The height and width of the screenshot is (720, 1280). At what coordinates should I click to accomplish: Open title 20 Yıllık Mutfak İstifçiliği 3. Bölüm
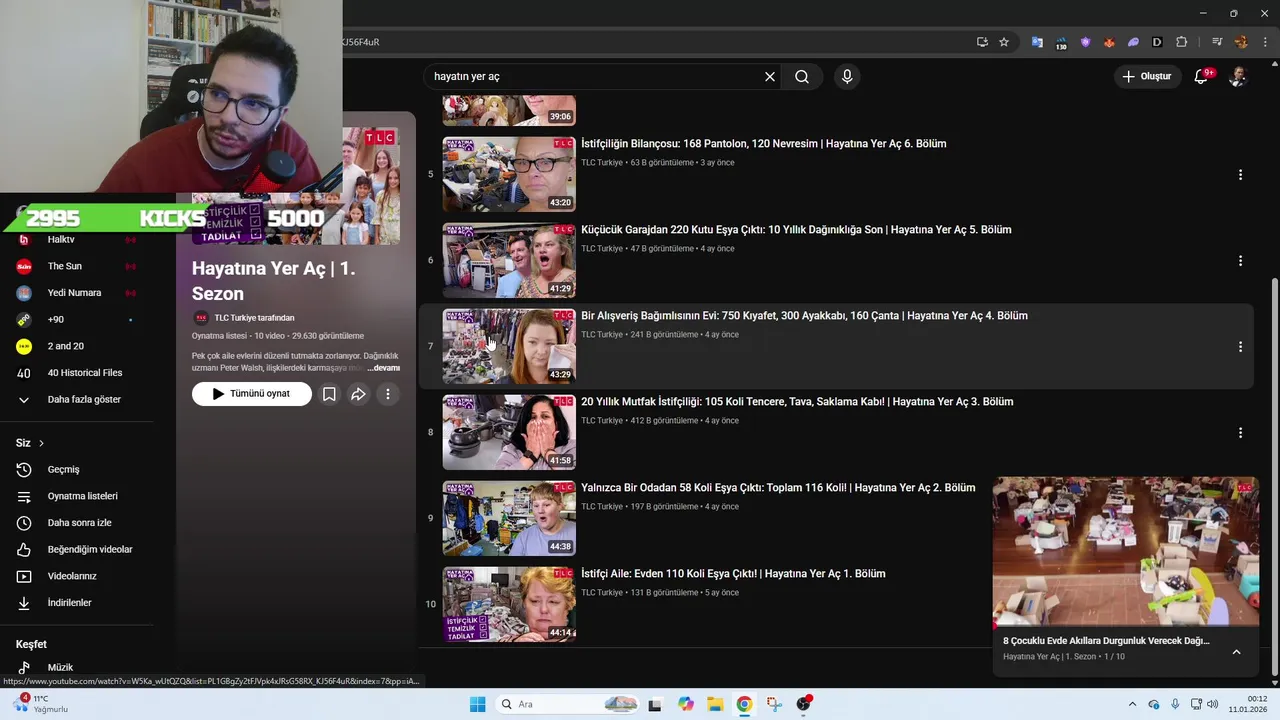click(x=797, y=402)
